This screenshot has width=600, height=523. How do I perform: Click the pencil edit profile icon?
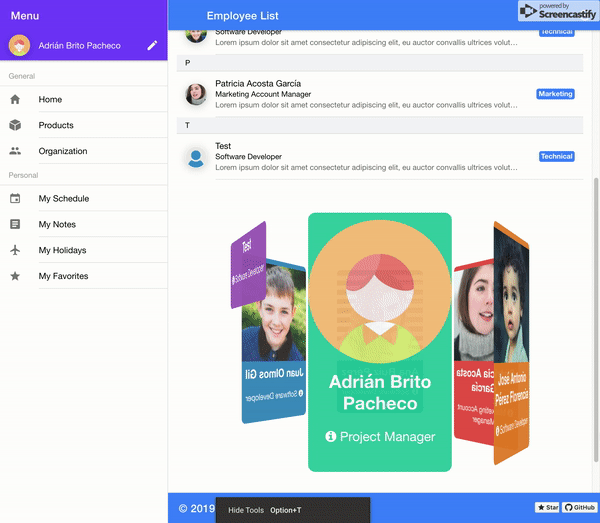tap(152, 46)
